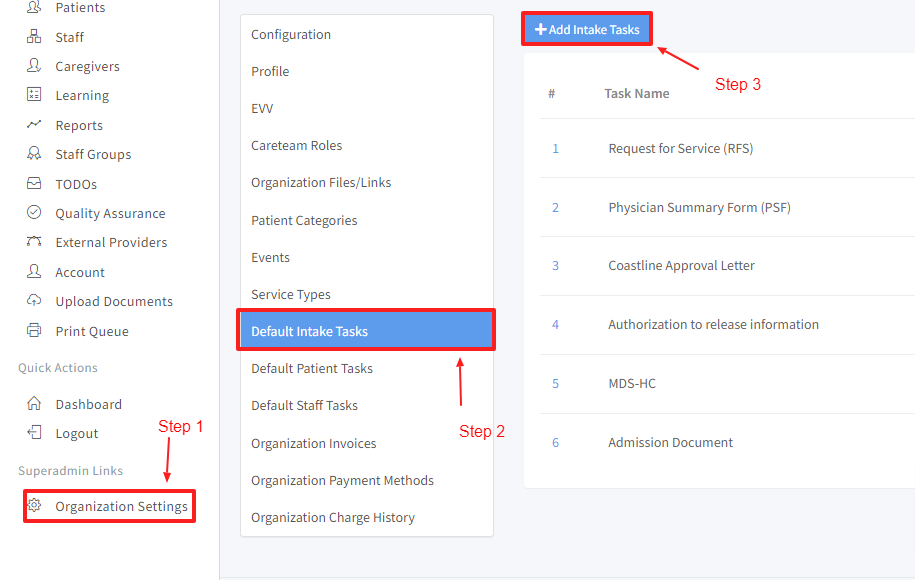Viewport: 915px width, 580px height.
Task: Click the Reports chart icon
Action: point(34,125)
